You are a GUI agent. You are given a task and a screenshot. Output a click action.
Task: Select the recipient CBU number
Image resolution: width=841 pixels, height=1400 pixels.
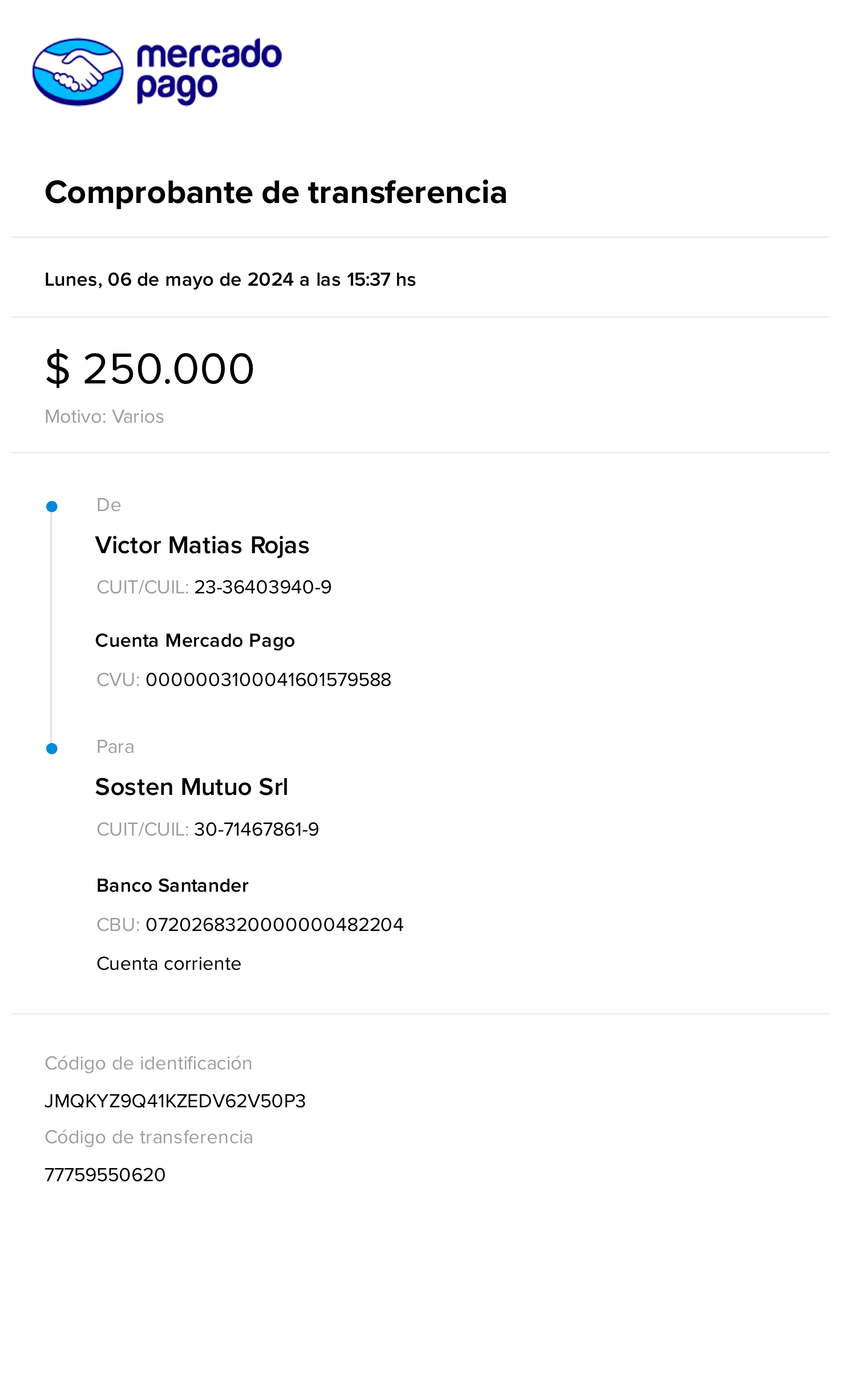(x=274, y=924)
